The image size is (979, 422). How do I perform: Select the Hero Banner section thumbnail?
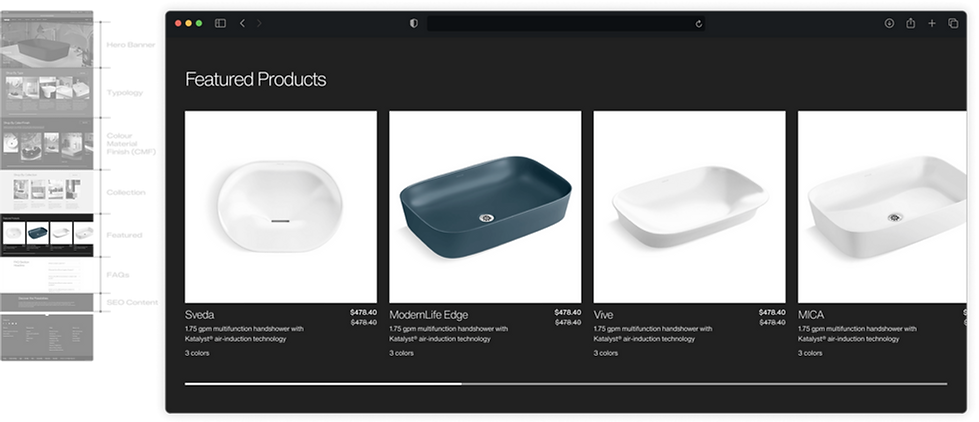47,44
